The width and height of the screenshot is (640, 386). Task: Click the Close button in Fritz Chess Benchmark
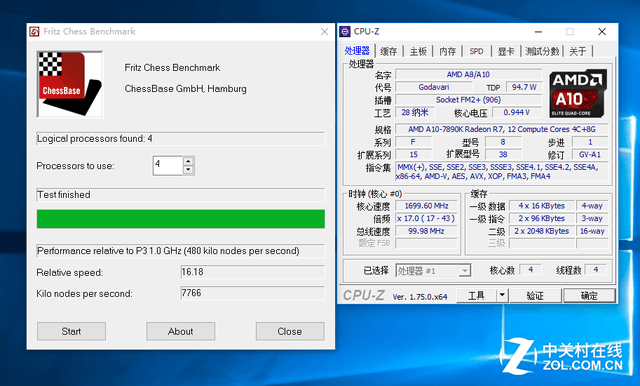[290, 331]
